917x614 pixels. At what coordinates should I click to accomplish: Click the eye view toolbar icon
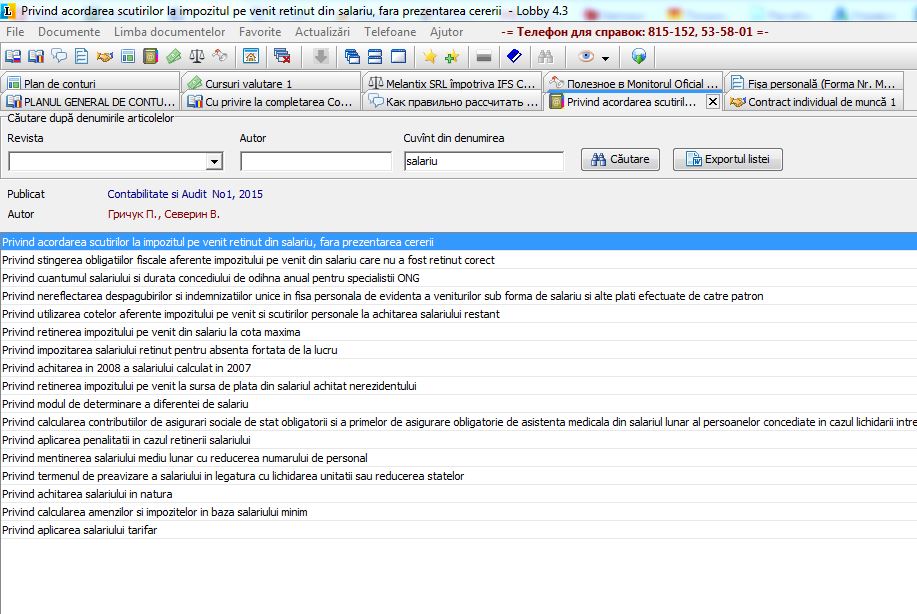coord(586,57)
